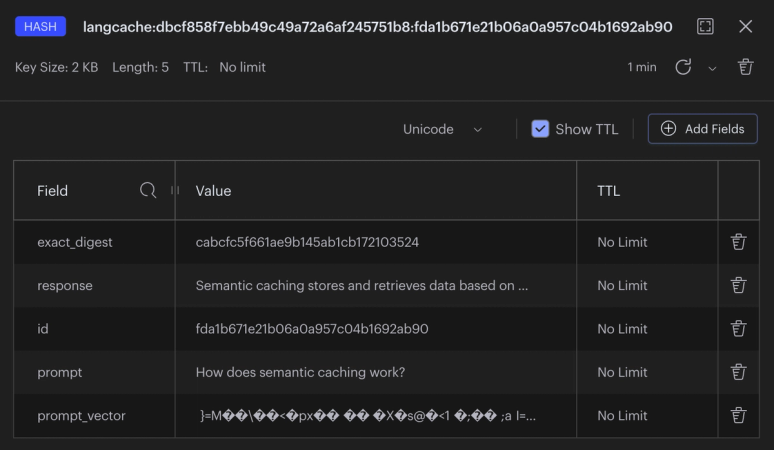
Task: Close the key details panel
Action: [745, 26]
